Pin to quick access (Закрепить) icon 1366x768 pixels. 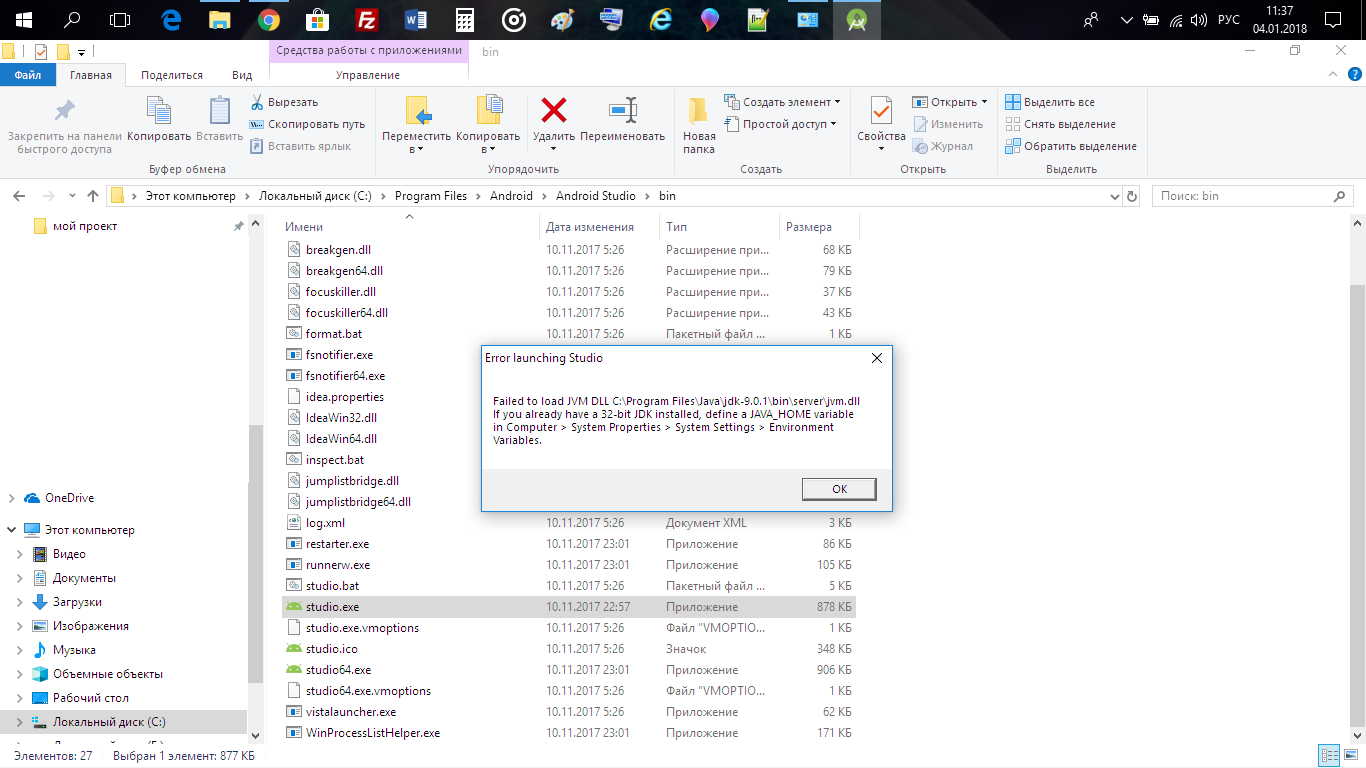click(x=65, y=110)
